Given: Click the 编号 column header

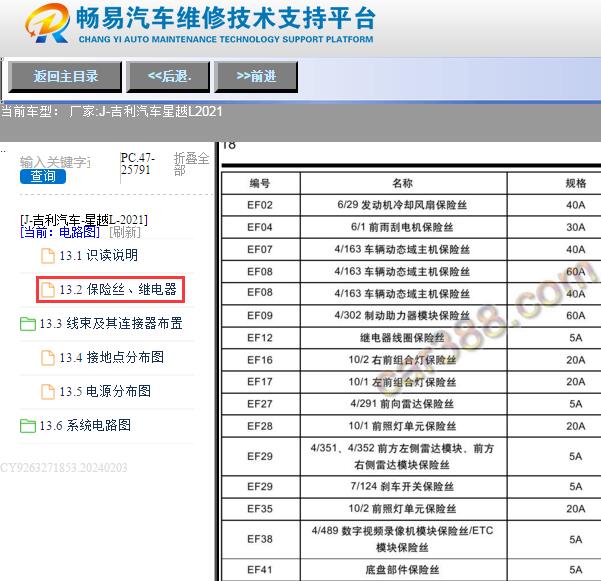Looking at the screenshot, I should [260, 183].
